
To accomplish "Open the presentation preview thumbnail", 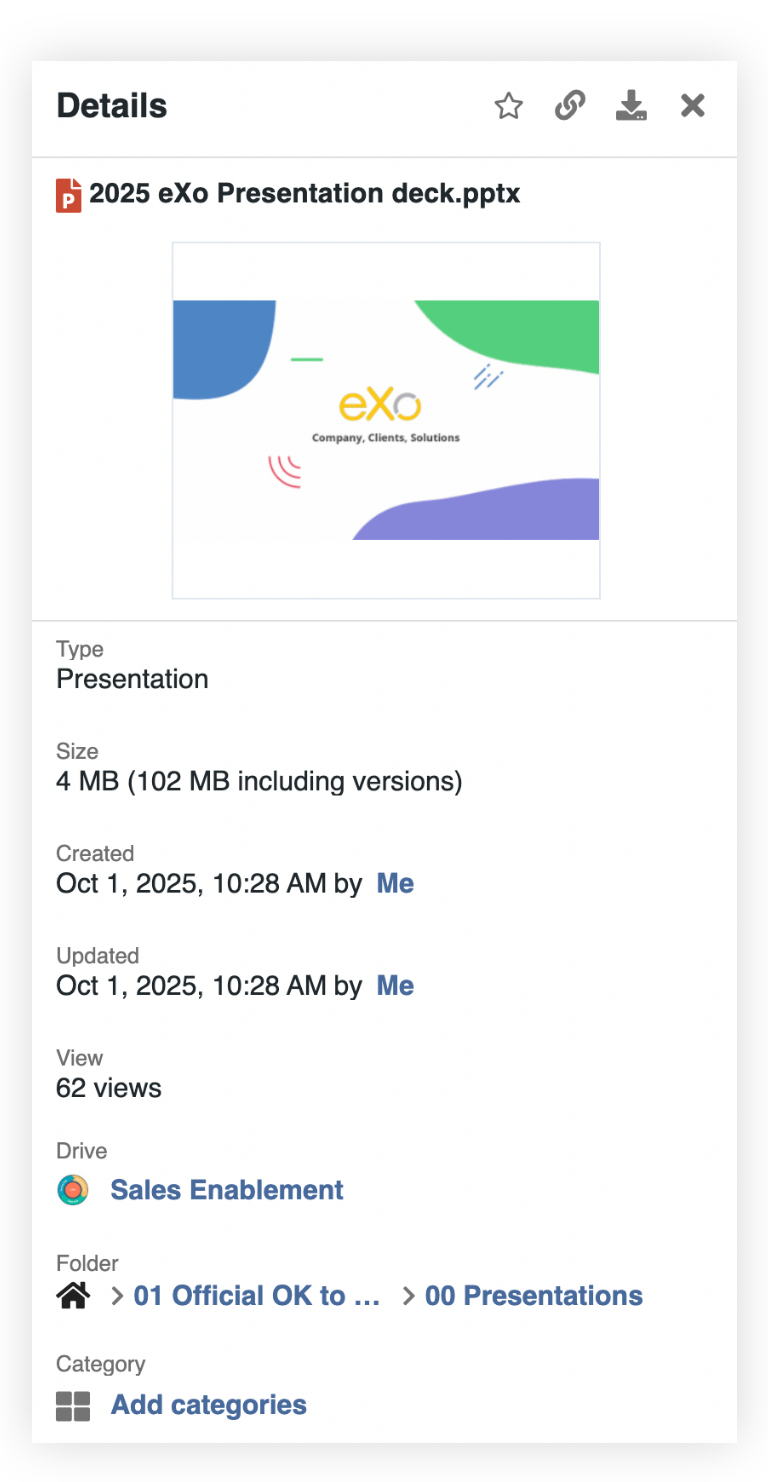I will pyautogui.click(x=386, y=420).
